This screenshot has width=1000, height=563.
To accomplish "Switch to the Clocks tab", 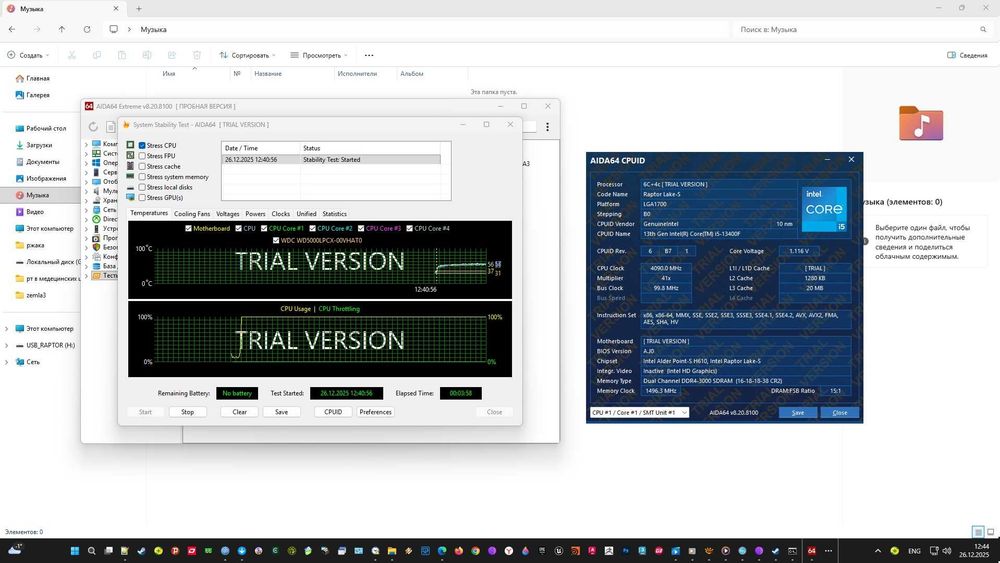I will (281, 214).
